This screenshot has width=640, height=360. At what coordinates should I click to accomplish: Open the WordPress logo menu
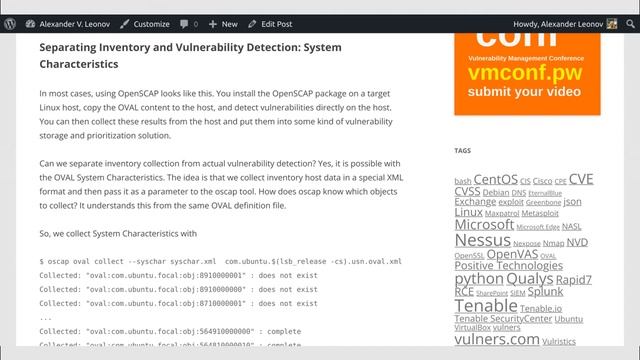point(10,24)
